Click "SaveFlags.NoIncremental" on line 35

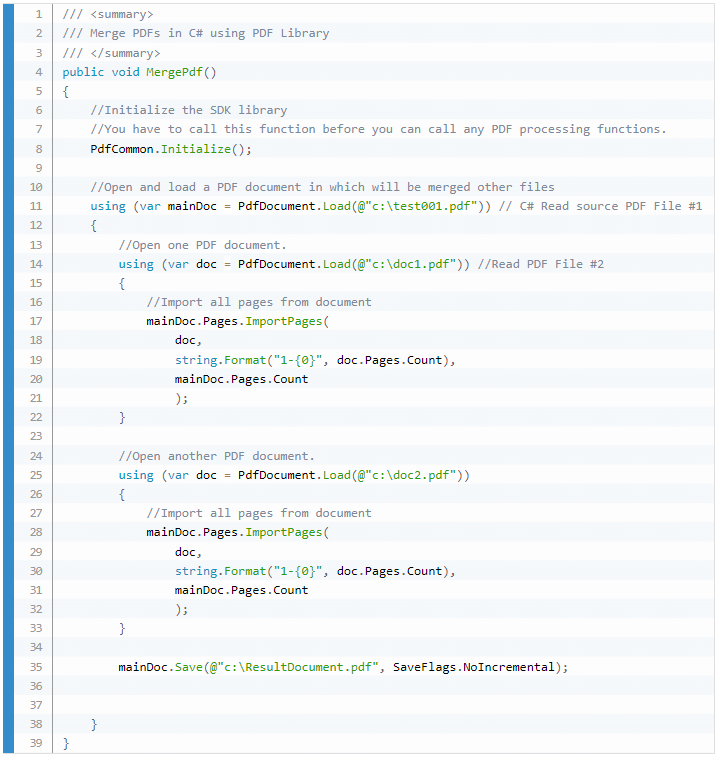point(474,667)
